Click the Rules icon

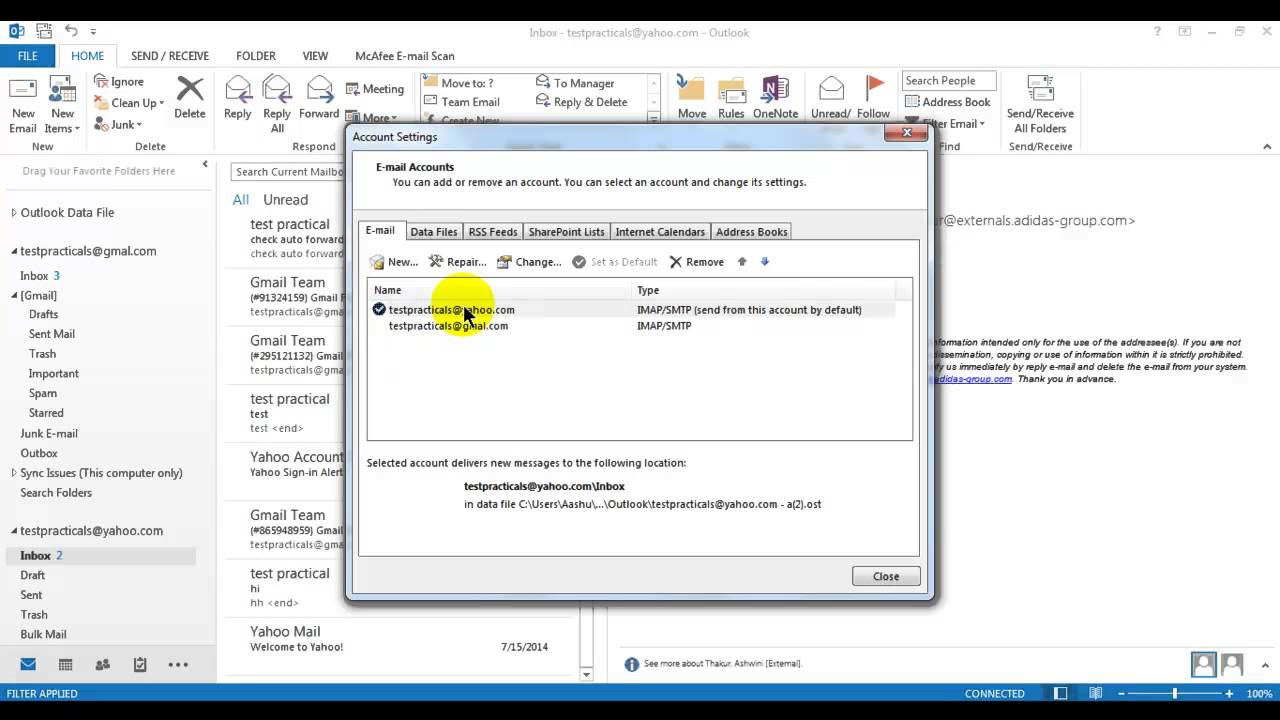click(731, 90)
